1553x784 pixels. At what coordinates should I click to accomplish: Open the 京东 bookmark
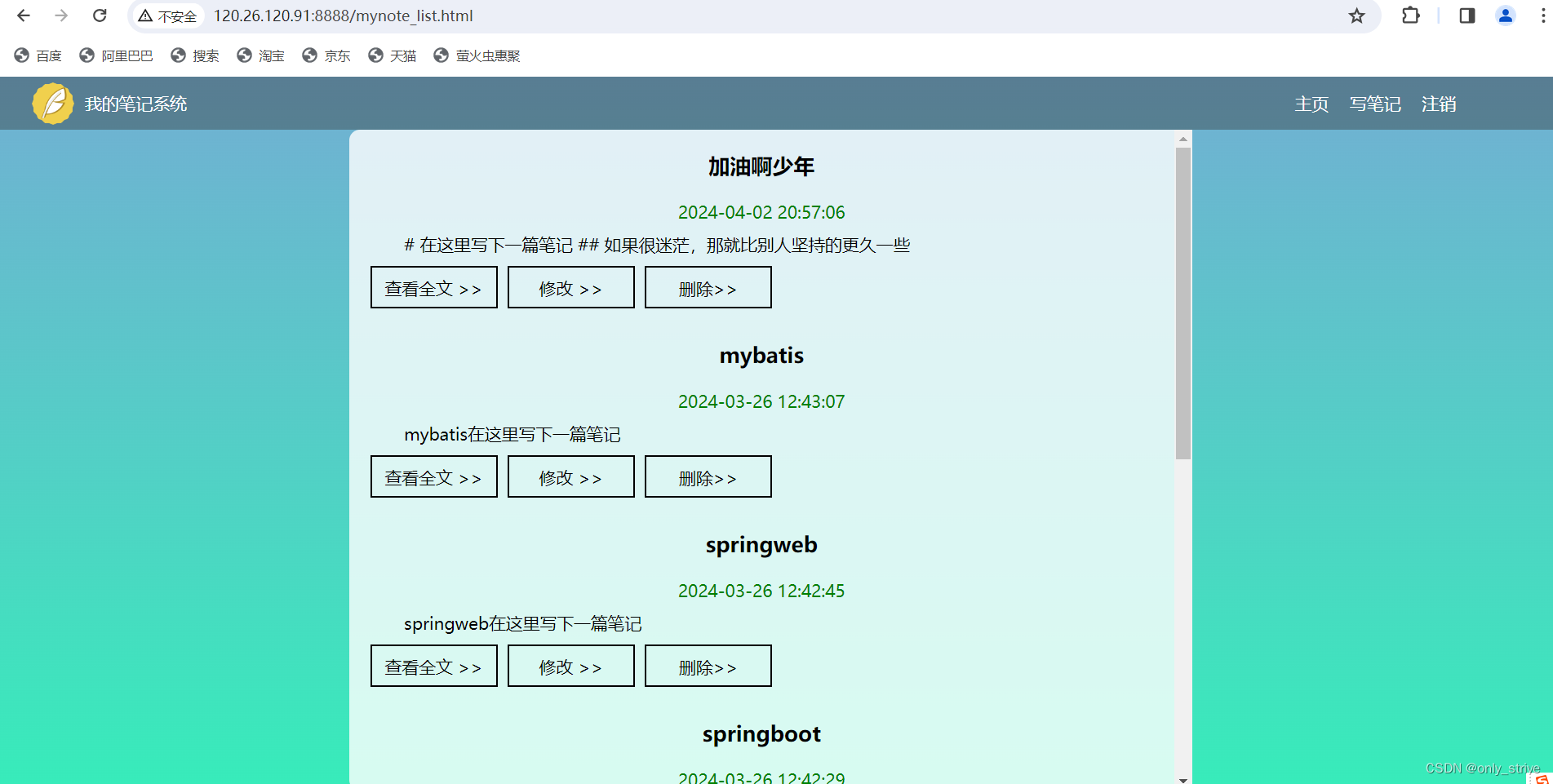point(326,55)
